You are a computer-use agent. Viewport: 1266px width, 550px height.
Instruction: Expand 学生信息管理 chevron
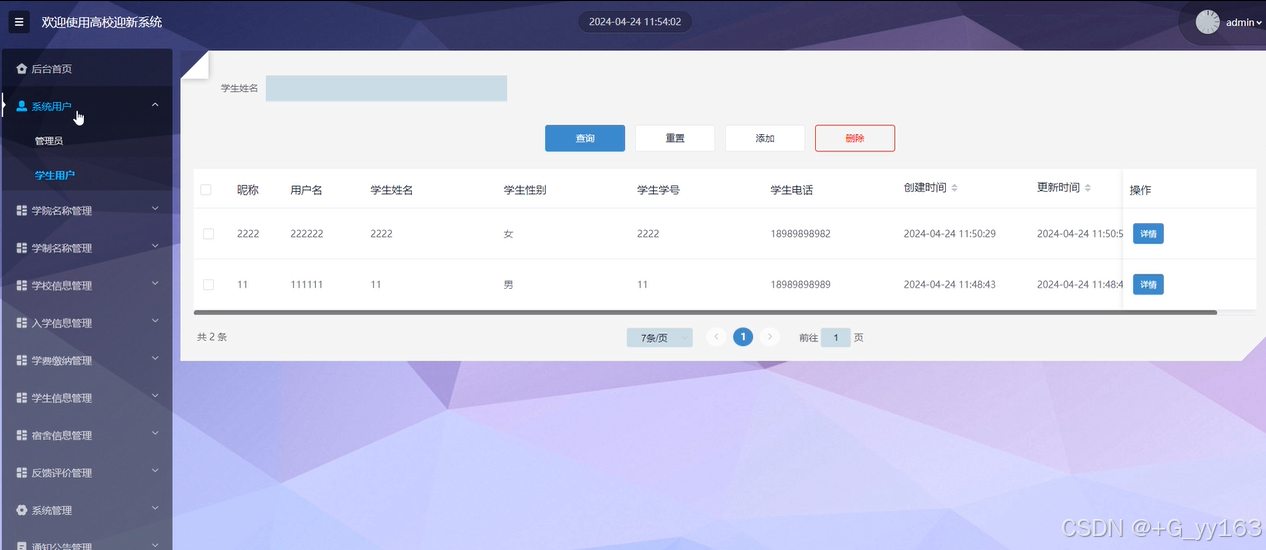point(155,396)
